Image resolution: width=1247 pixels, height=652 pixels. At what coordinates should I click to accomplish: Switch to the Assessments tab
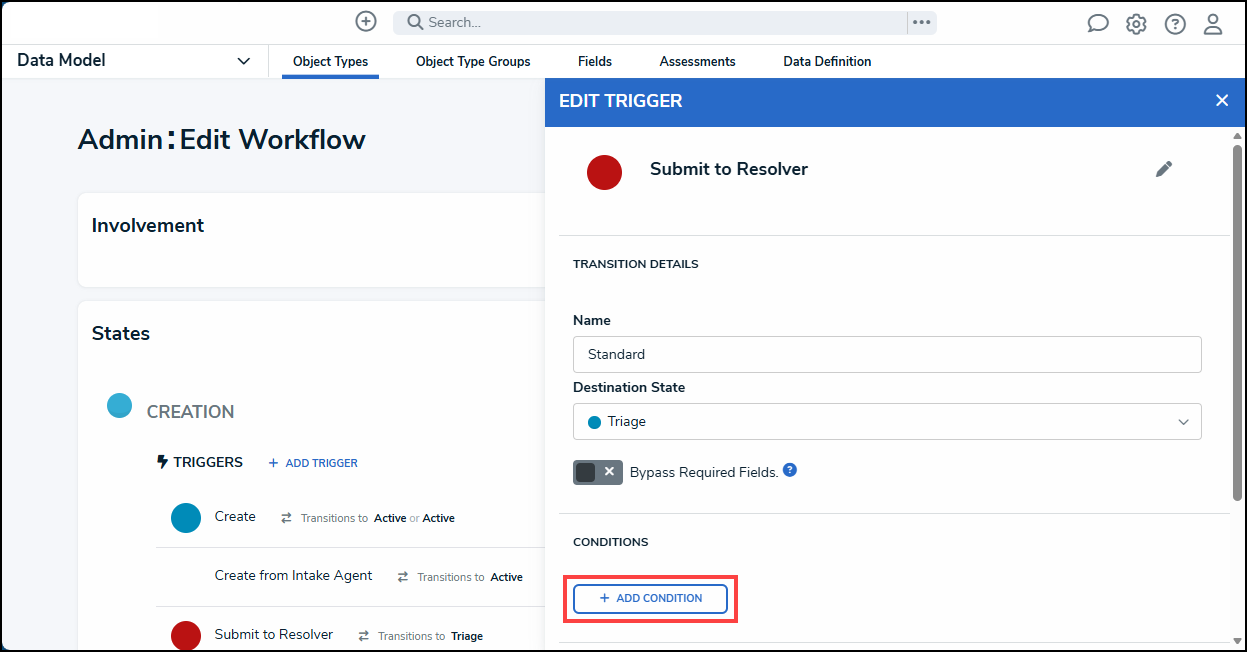point(698,62)
